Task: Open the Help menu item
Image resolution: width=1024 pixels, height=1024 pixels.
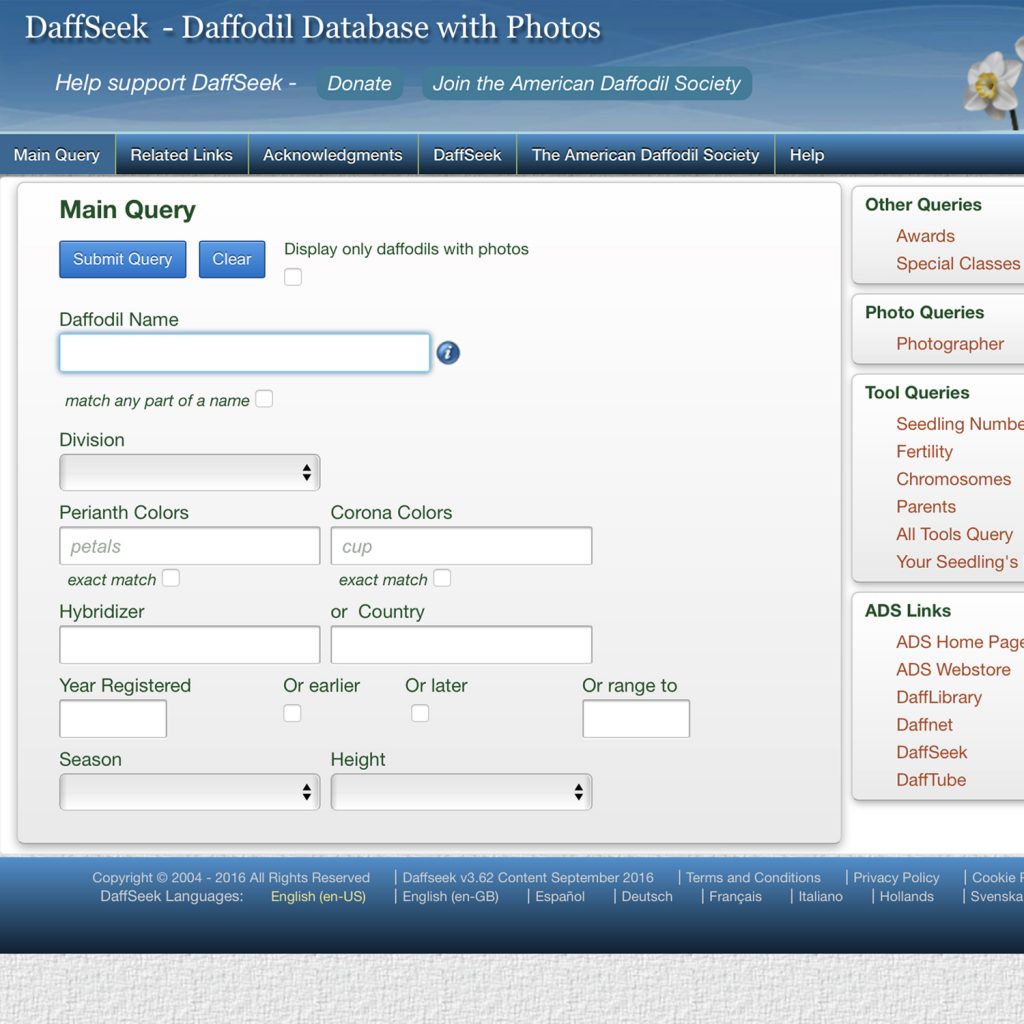Action: pos(807,155)
